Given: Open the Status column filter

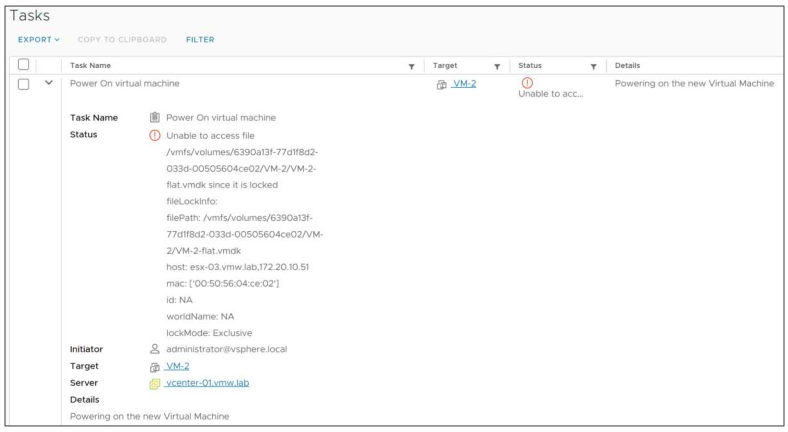Looking at the screenshot, I should pyautogui.click(x=594, y=66).
